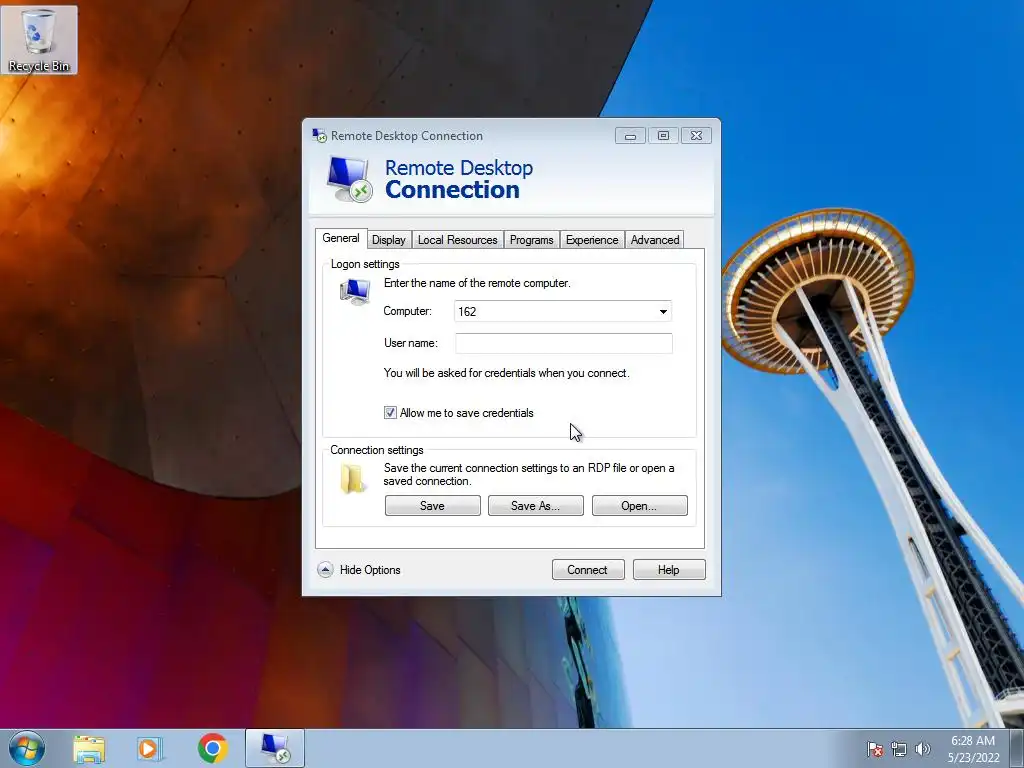Screen dimensions: 1024x768
Task: Click the Remote Desktop Connection banner monitor icon
Action: tap(349, 180)
